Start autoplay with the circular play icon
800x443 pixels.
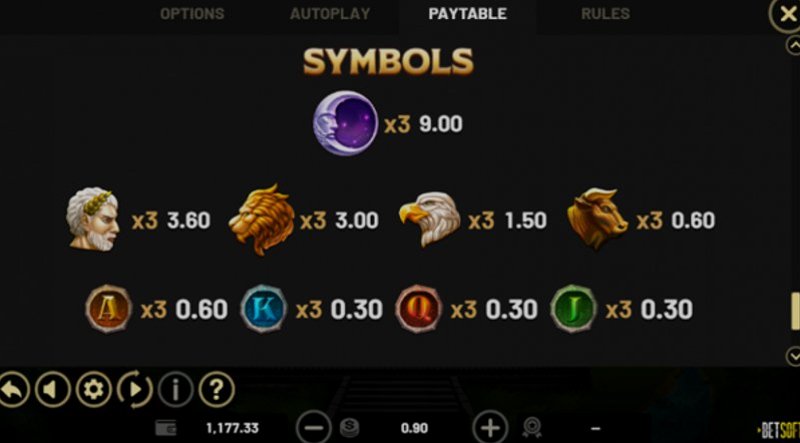pyautogui.click(x=135, y=390)
